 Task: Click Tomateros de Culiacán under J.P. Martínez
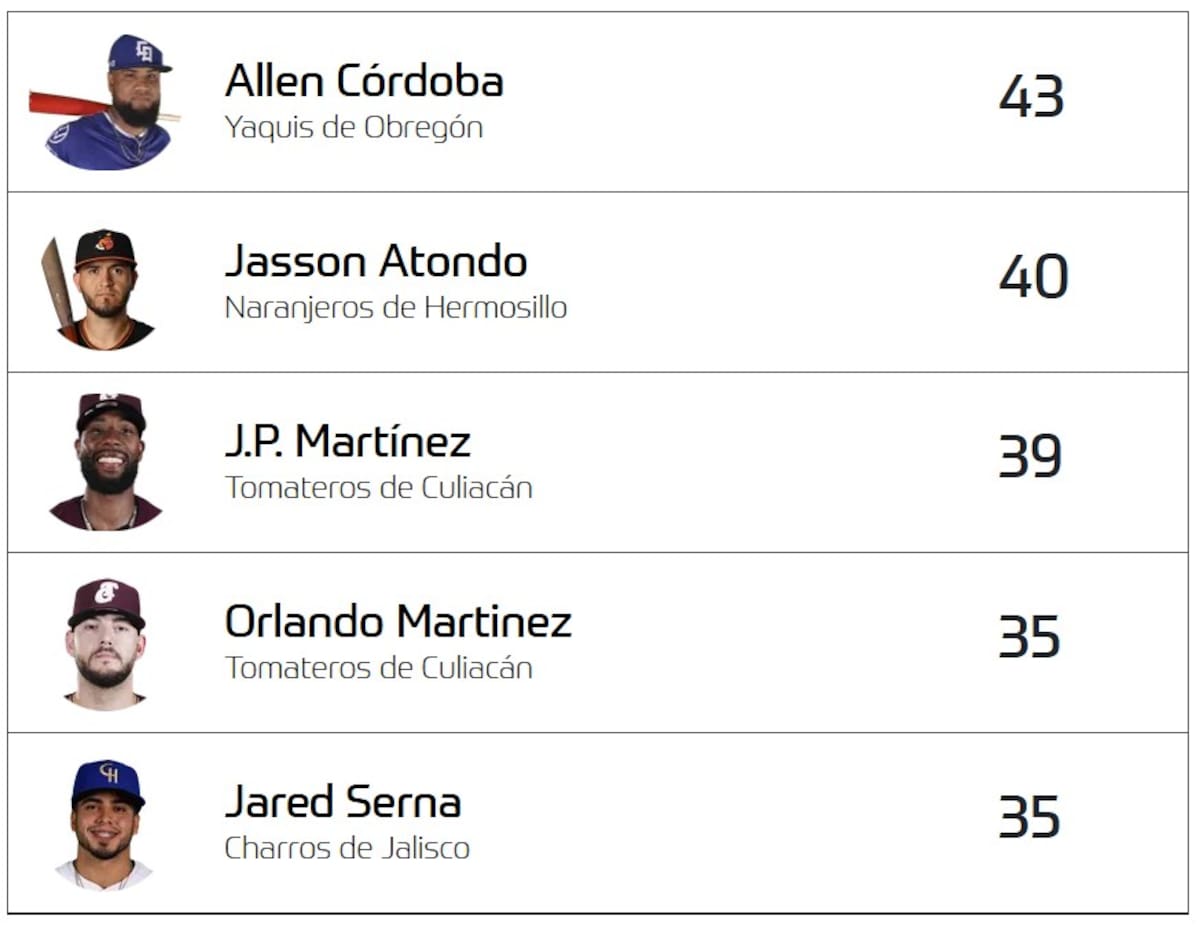(378, 488)
